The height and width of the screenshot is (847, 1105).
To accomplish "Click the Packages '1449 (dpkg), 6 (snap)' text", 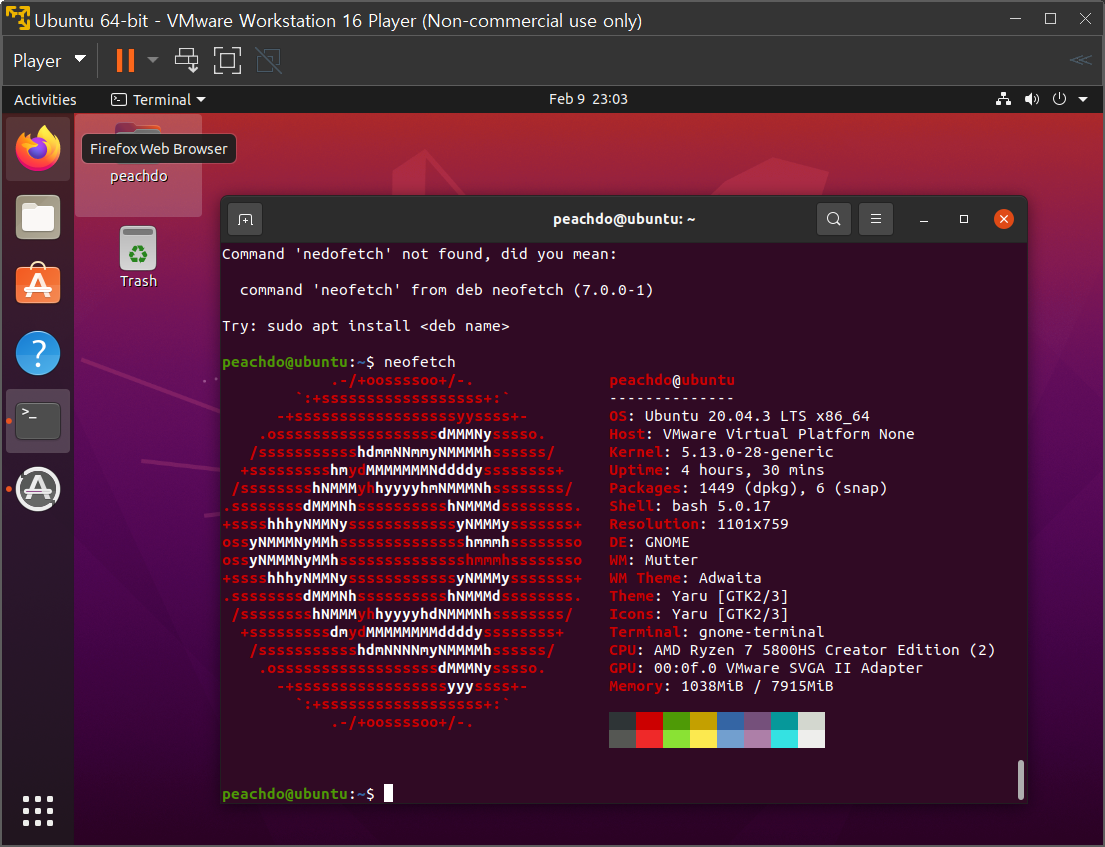I will pyautogui.click(x=793, y=488).
